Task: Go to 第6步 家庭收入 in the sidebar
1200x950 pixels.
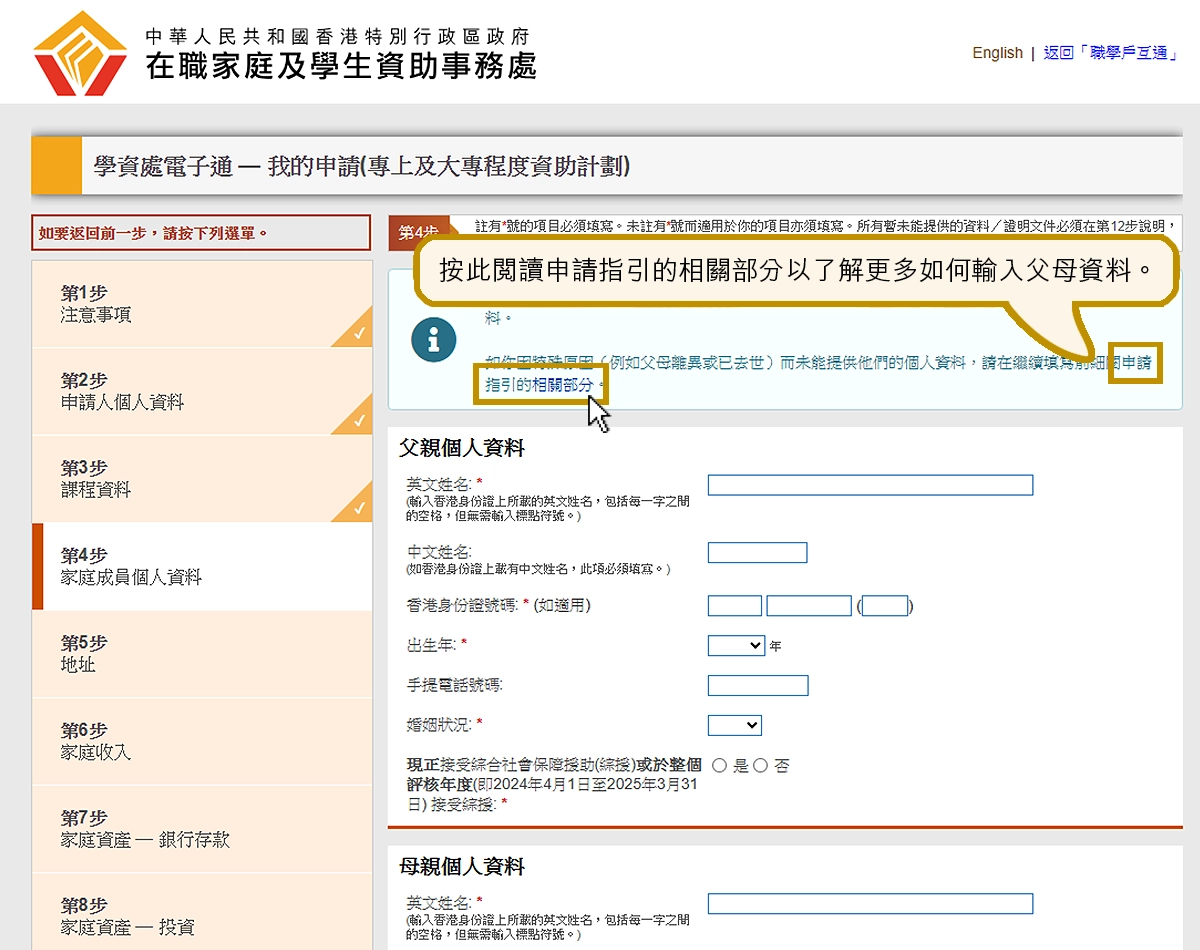Action: (200, 741)
